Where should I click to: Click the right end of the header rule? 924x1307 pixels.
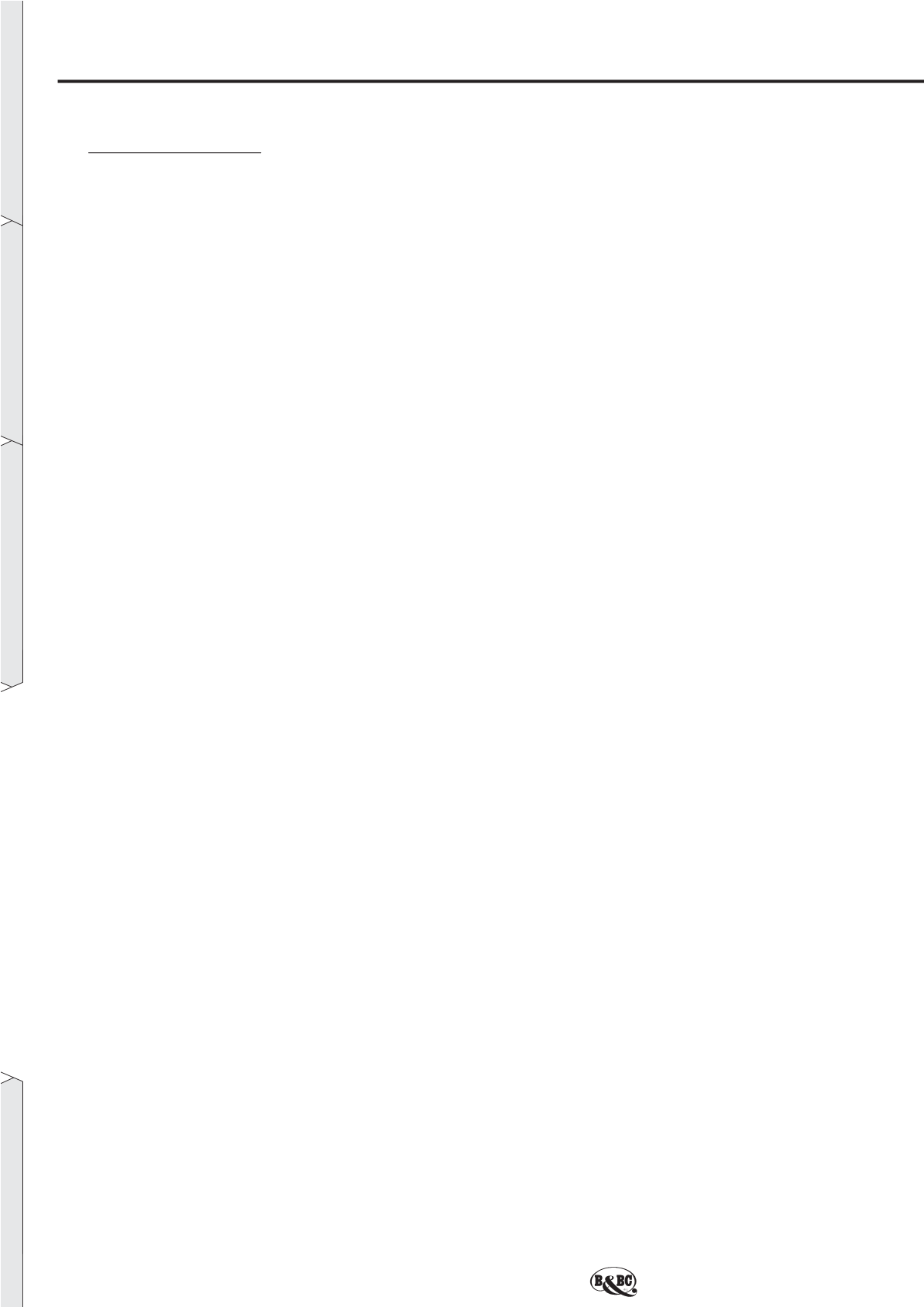click(x=920, y=81)
